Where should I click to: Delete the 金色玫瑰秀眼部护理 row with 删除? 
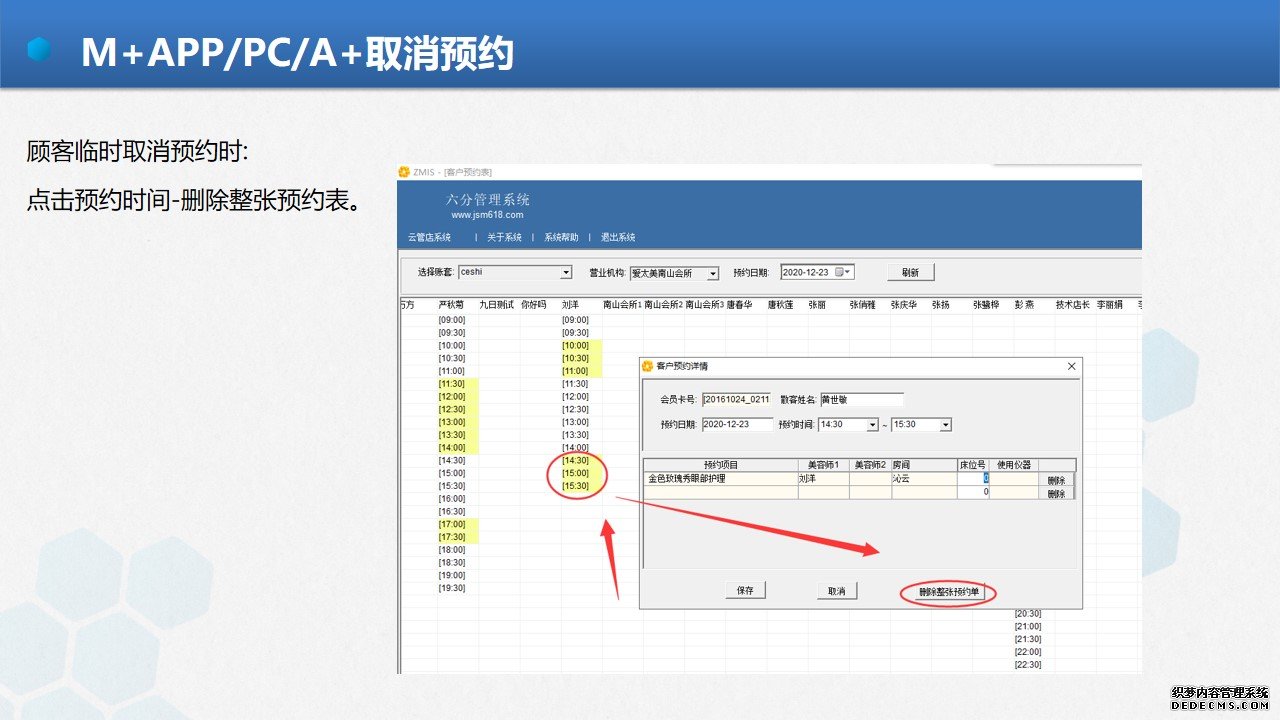(1056, 480)
